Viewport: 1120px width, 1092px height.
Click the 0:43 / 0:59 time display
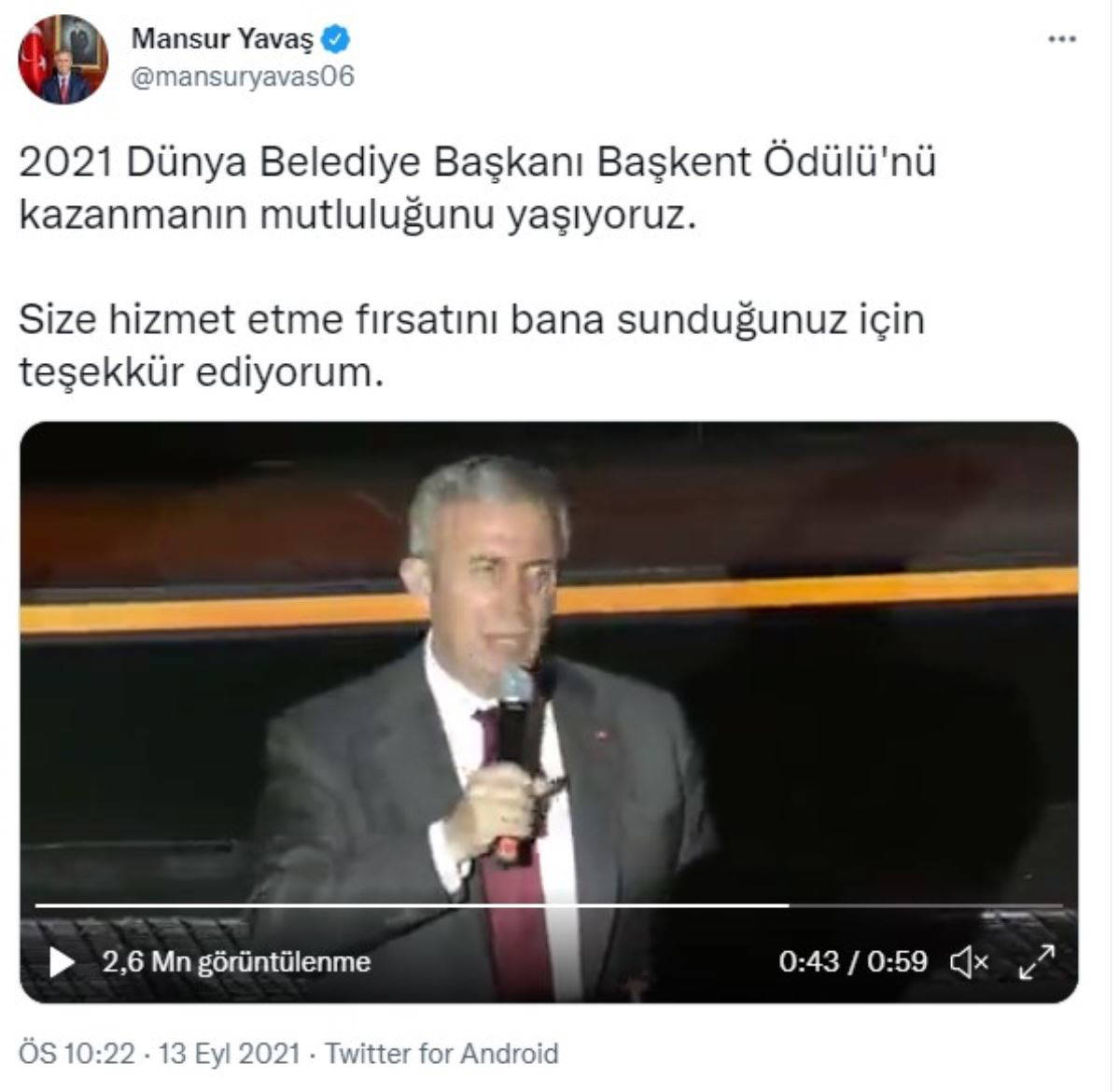click(x=853, y=961)
